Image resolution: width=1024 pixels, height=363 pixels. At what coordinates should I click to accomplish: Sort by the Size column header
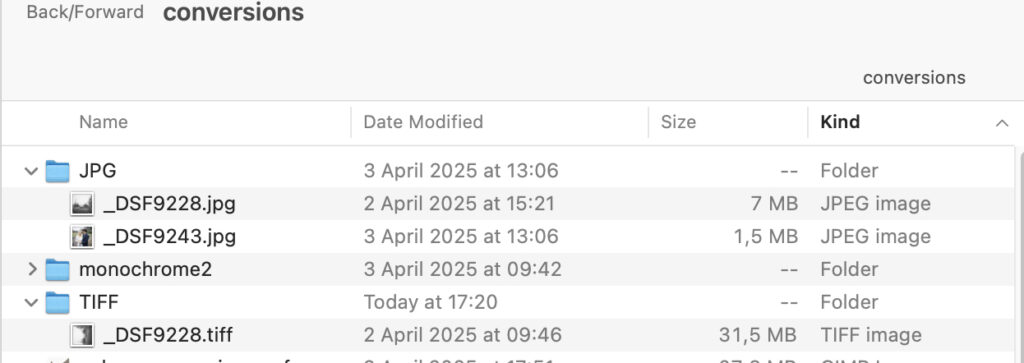(679, 122)
